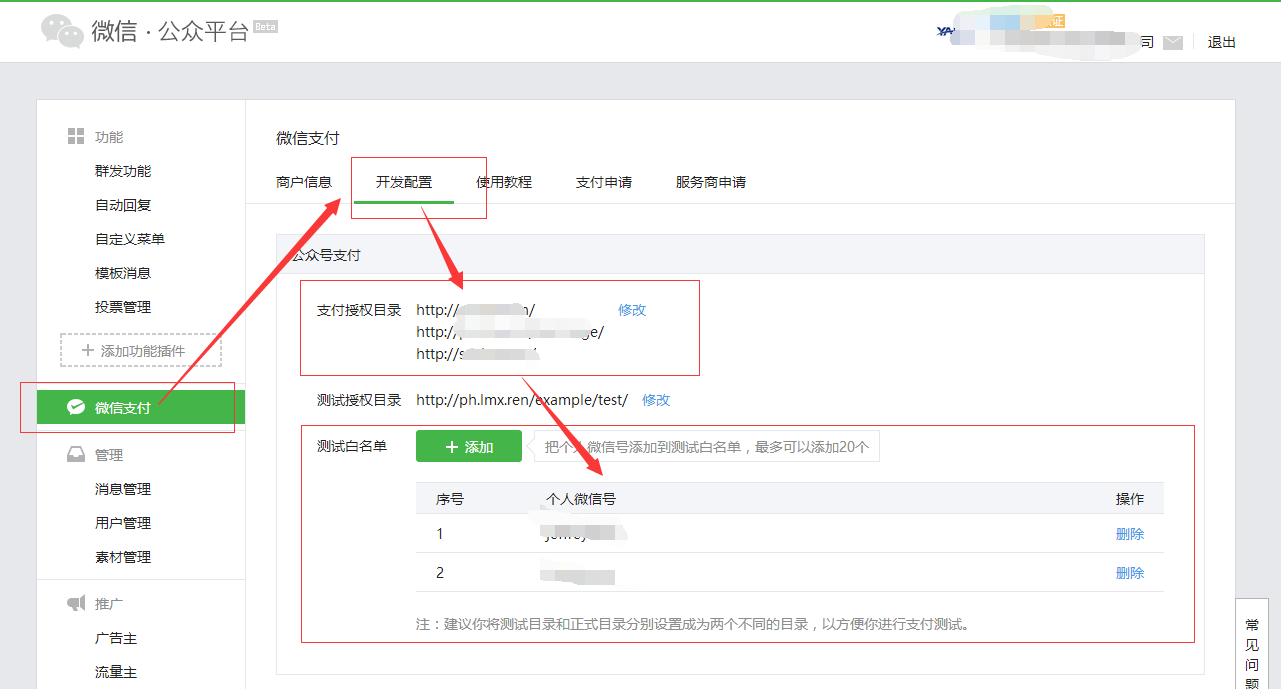Image resolution: width=1281 pixels, height=689 pixels.
Task: Click the 管理 inbox icon in sidebar
Action: tap(75, 454)
